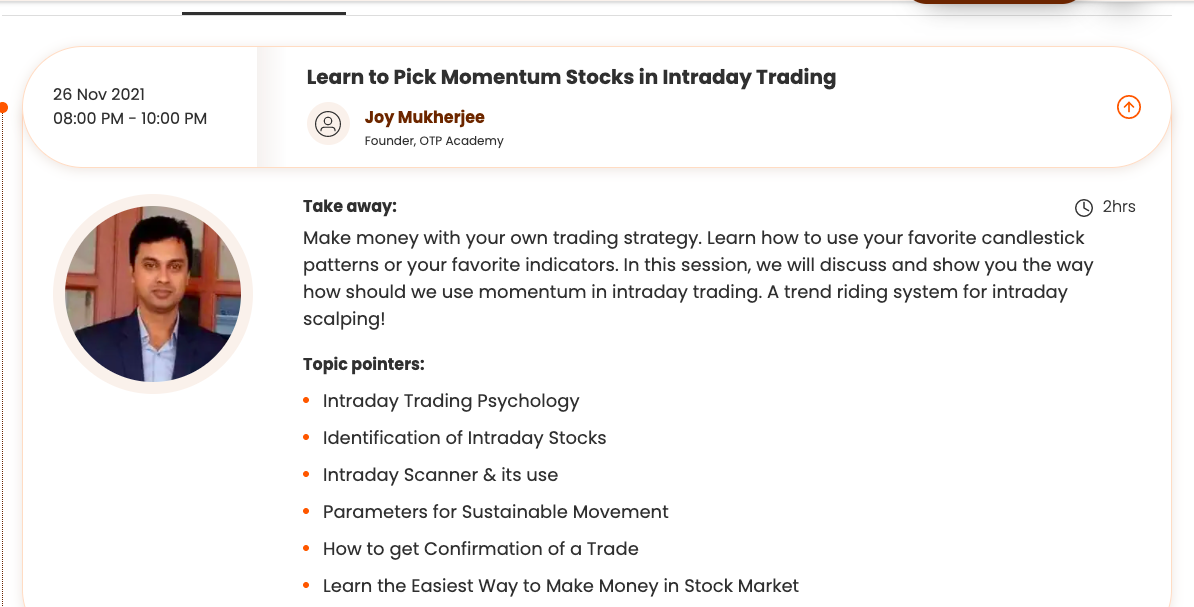
Task: Select the Learn the Easiest Way pointer
Action: click(x=560, y=586)
